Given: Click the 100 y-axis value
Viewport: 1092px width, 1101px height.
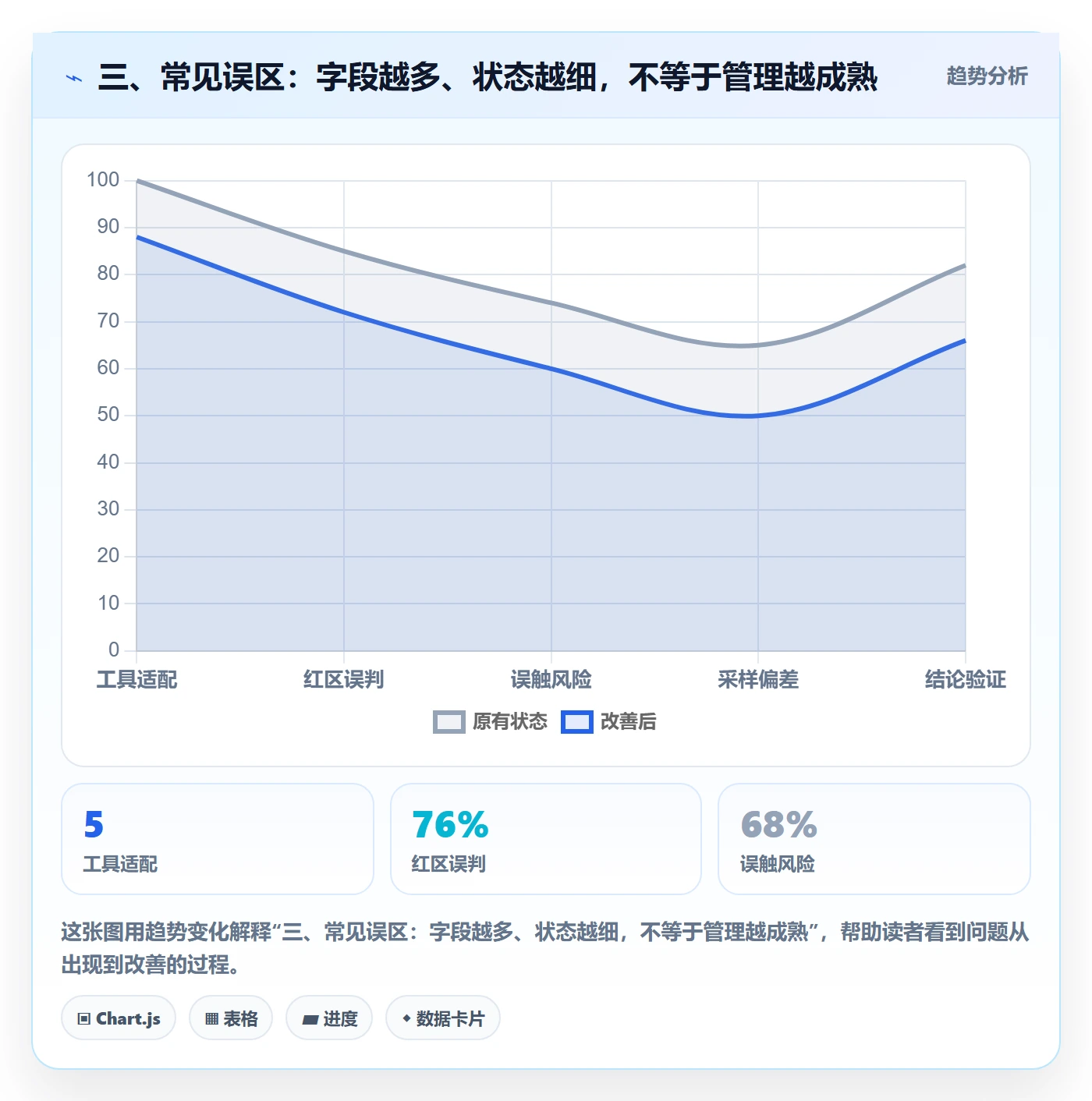Looking at the screenshot, I should click(x=103, y=180).
